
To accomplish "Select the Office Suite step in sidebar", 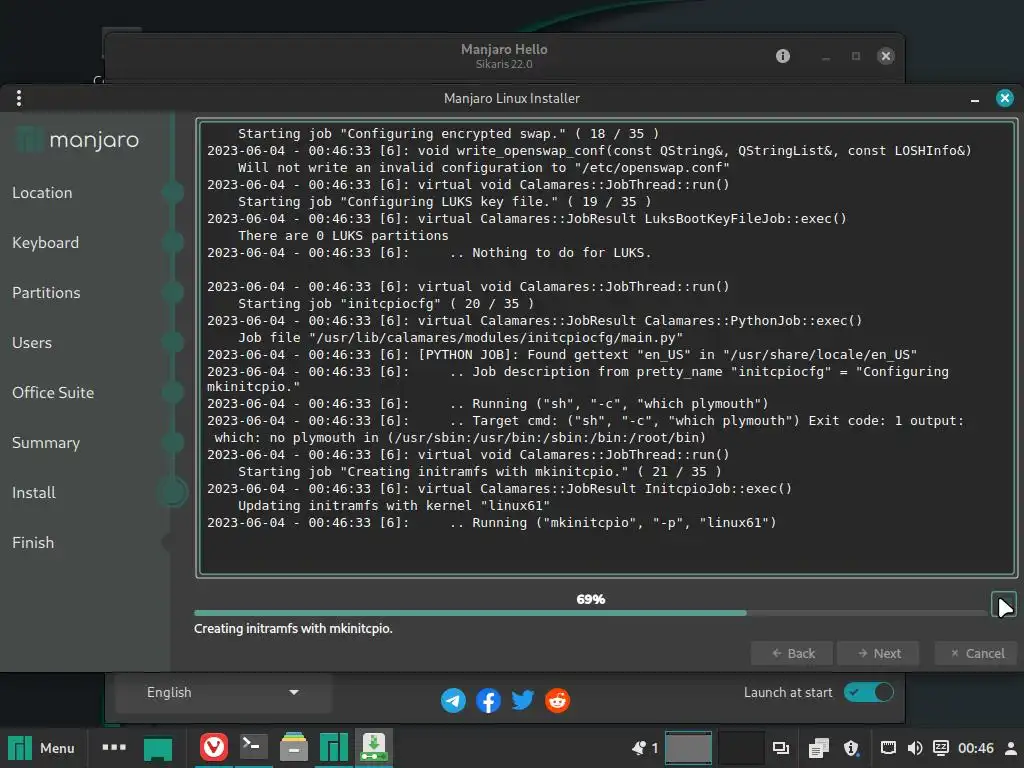I will 53,392.
